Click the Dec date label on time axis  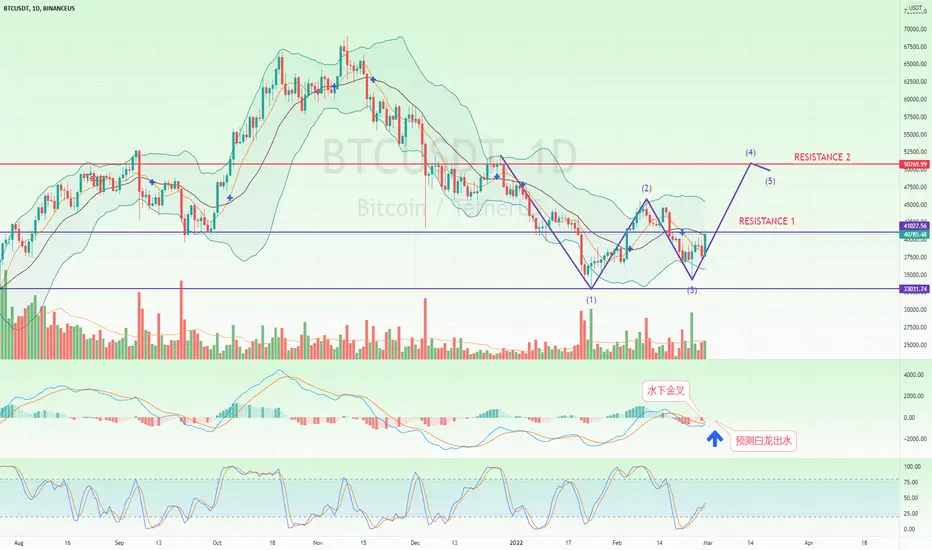pos(415,543)
